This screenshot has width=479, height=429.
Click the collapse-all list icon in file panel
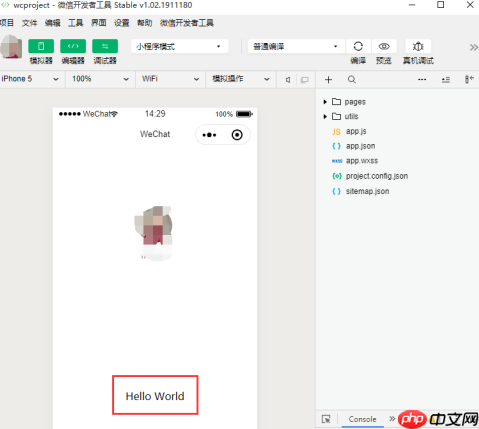(x=446, y=80)
